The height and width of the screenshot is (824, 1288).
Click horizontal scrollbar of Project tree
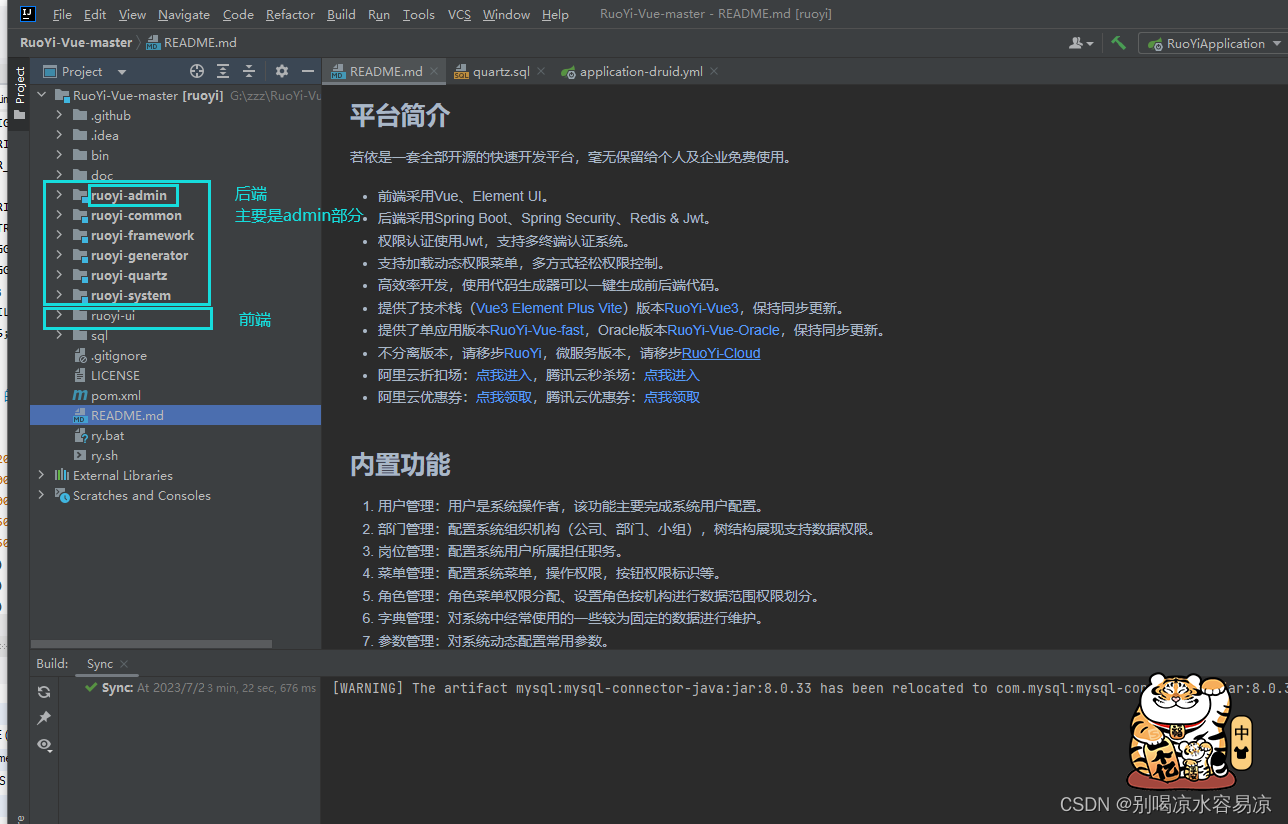coord(151,644)
